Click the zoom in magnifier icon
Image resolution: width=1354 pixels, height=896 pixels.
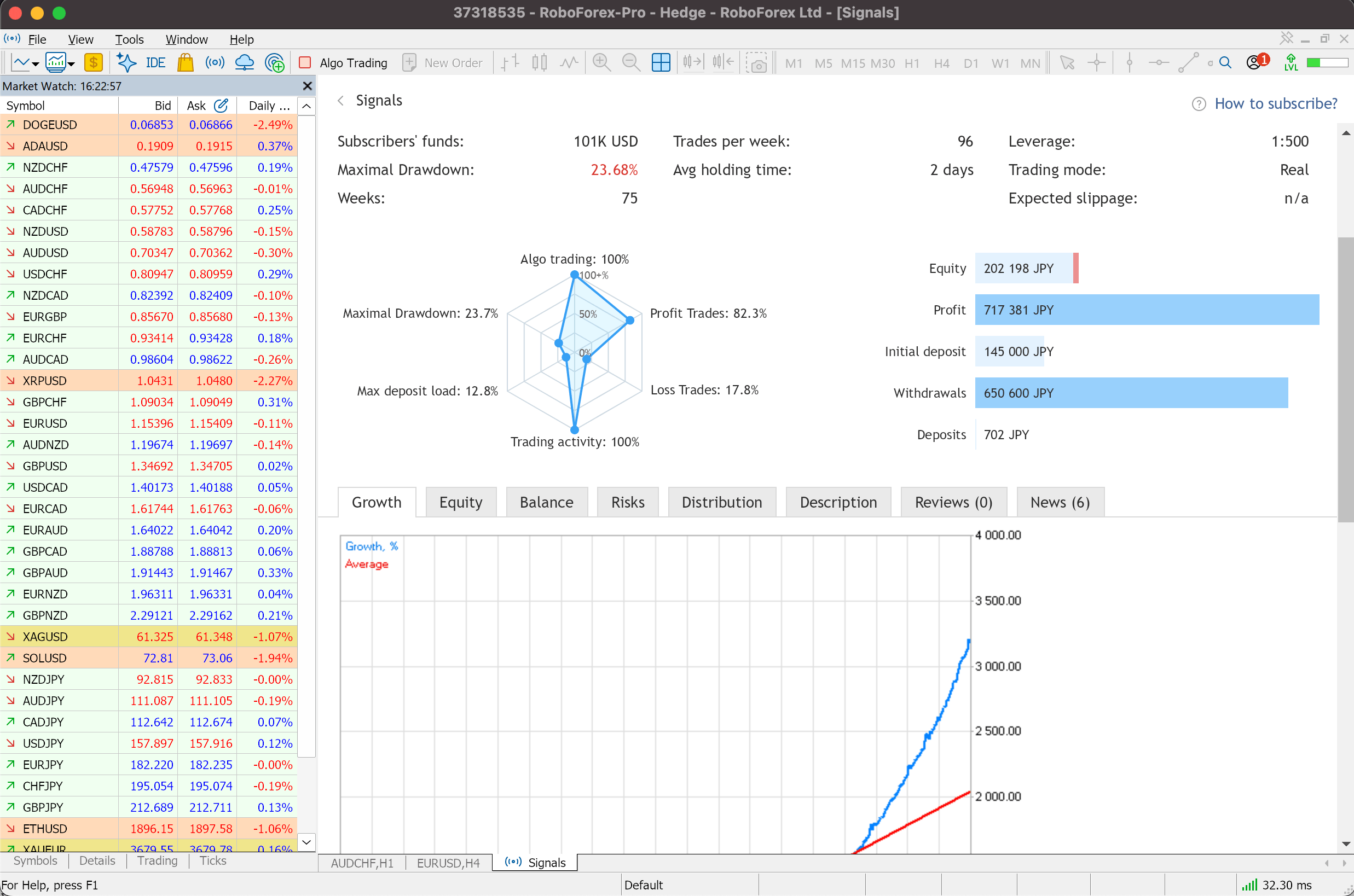point(601,62)
